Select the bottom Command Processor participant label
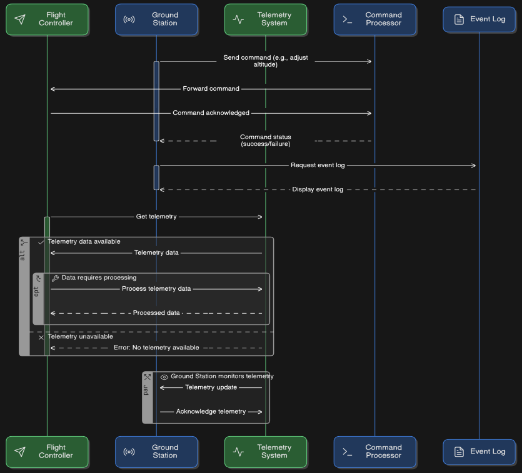This screenshot has height=473, width=522. pos(383,451)
